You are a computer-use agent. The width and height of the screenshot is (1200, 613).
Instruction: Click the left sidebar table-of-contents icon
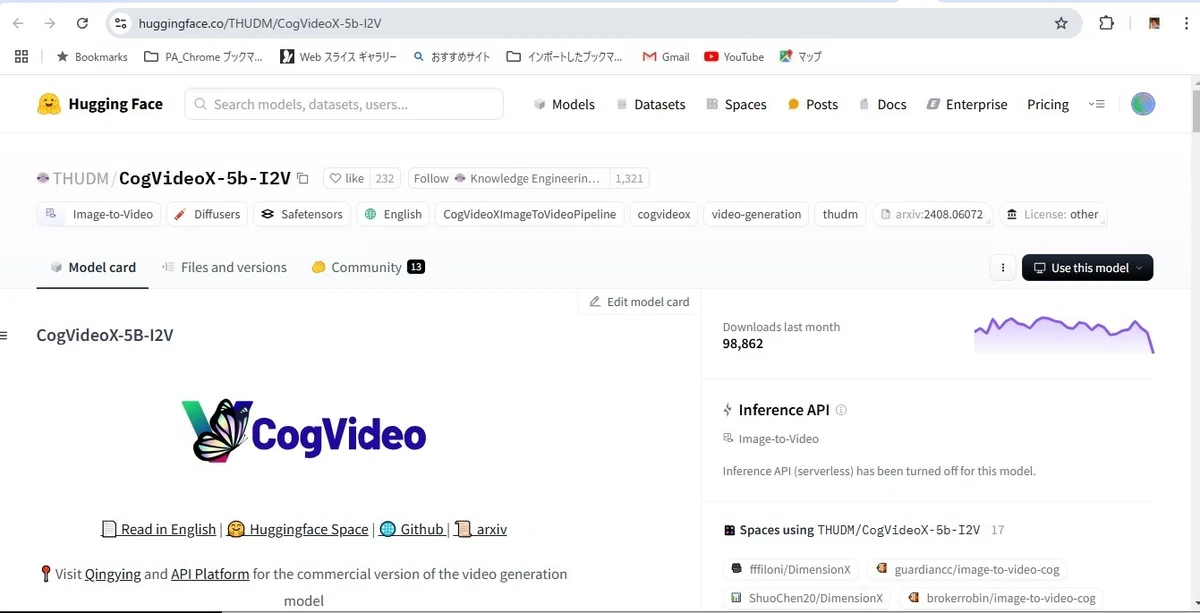(x=4, y=335)
